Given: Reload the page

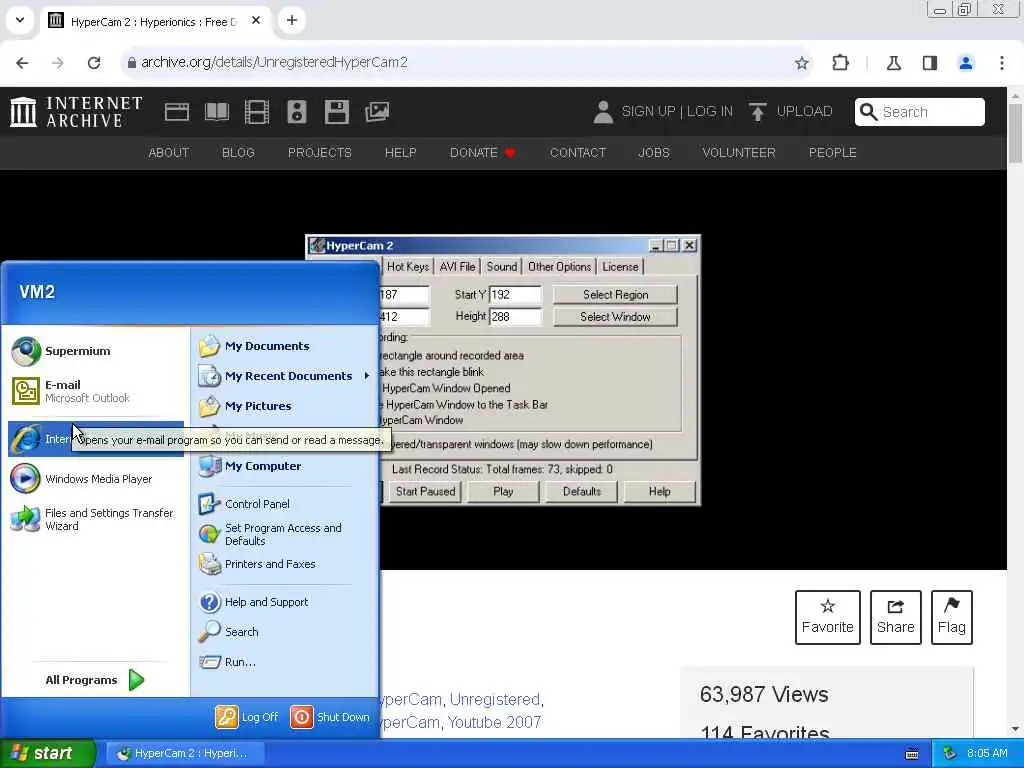Looking at the screenshot, I should click(94, 63).
